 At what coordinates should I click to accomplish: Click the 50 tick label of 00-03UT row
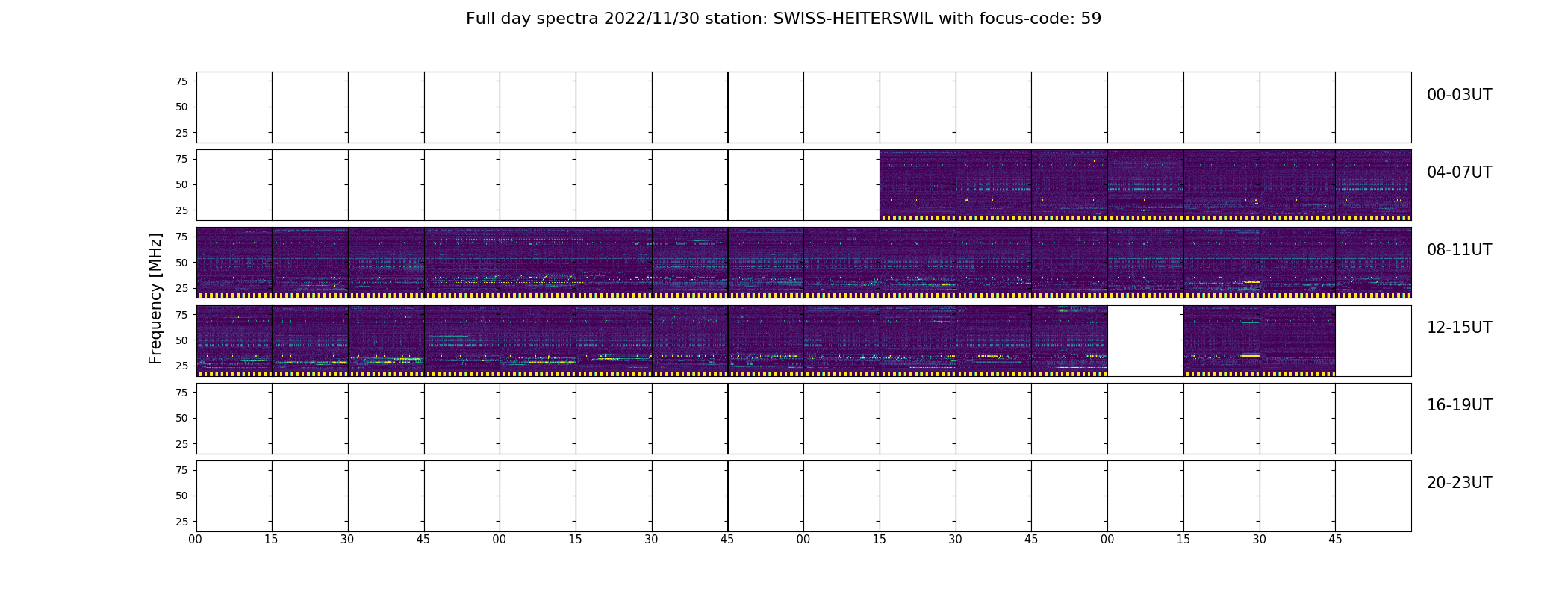click(181, 107)
